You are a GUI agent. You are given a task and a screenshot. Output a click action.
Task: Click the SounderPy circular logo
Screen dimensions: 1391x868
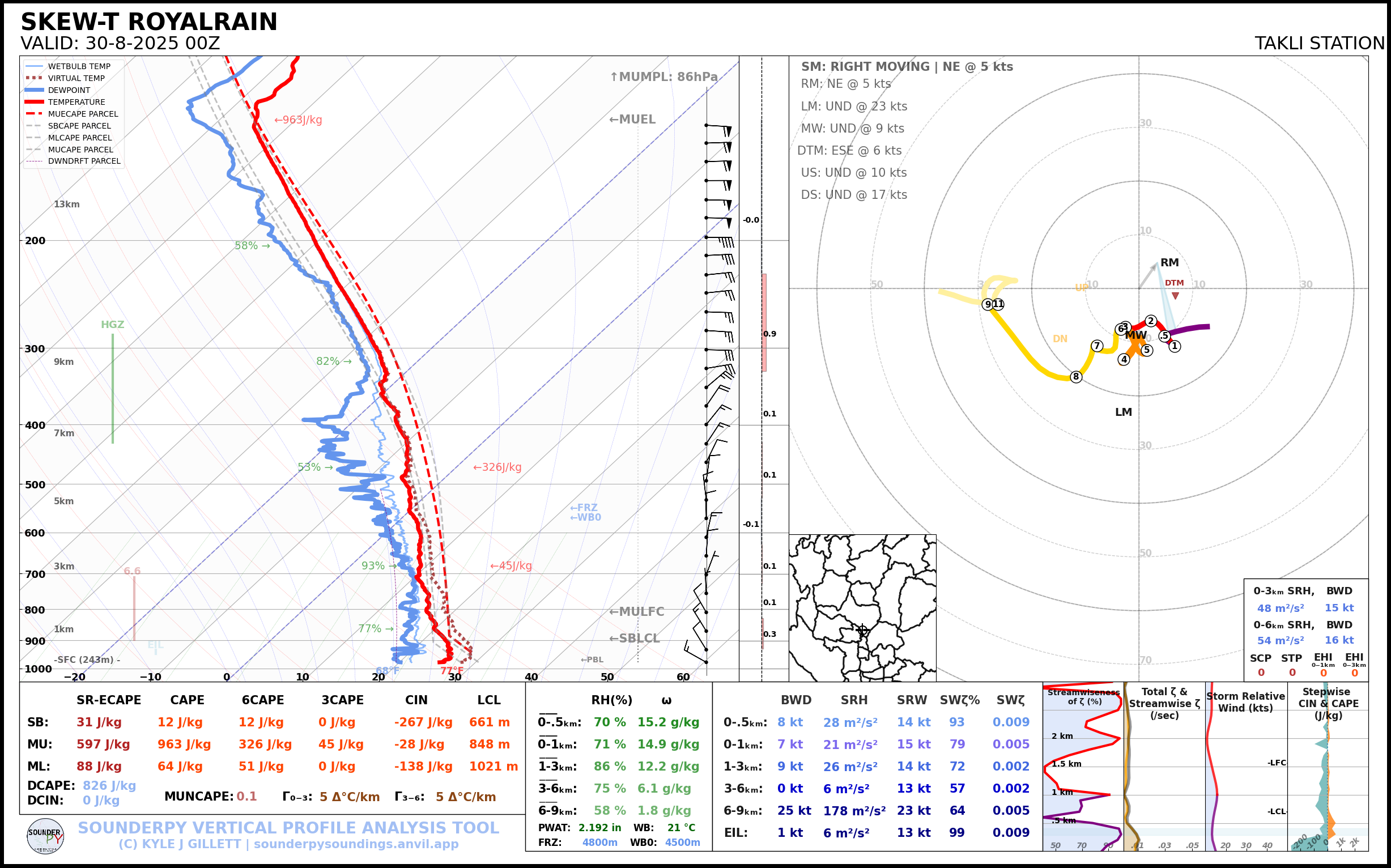[x=45, y=836]
